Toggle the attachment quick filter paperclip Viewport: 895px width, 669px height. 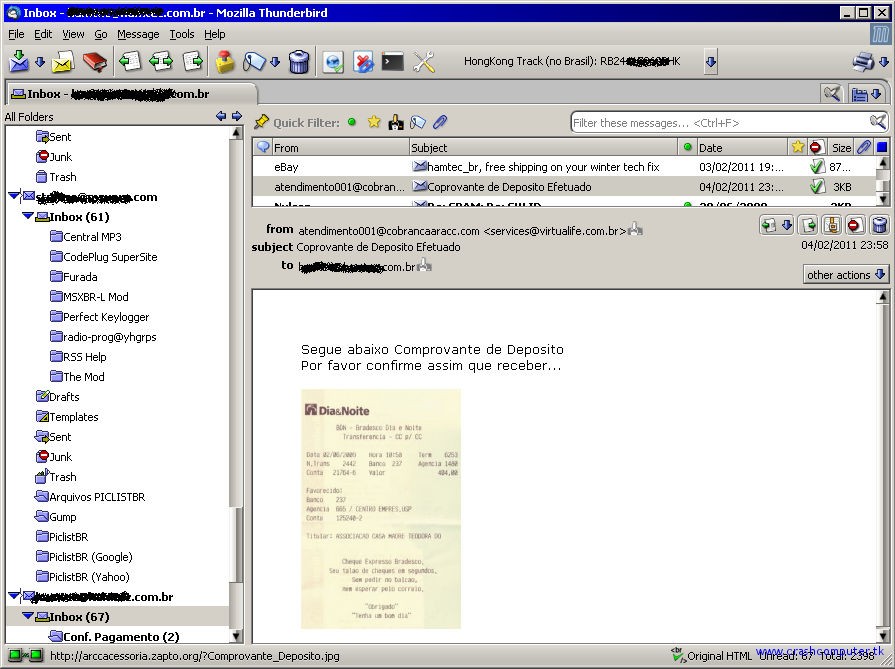(x=440, y=122)
